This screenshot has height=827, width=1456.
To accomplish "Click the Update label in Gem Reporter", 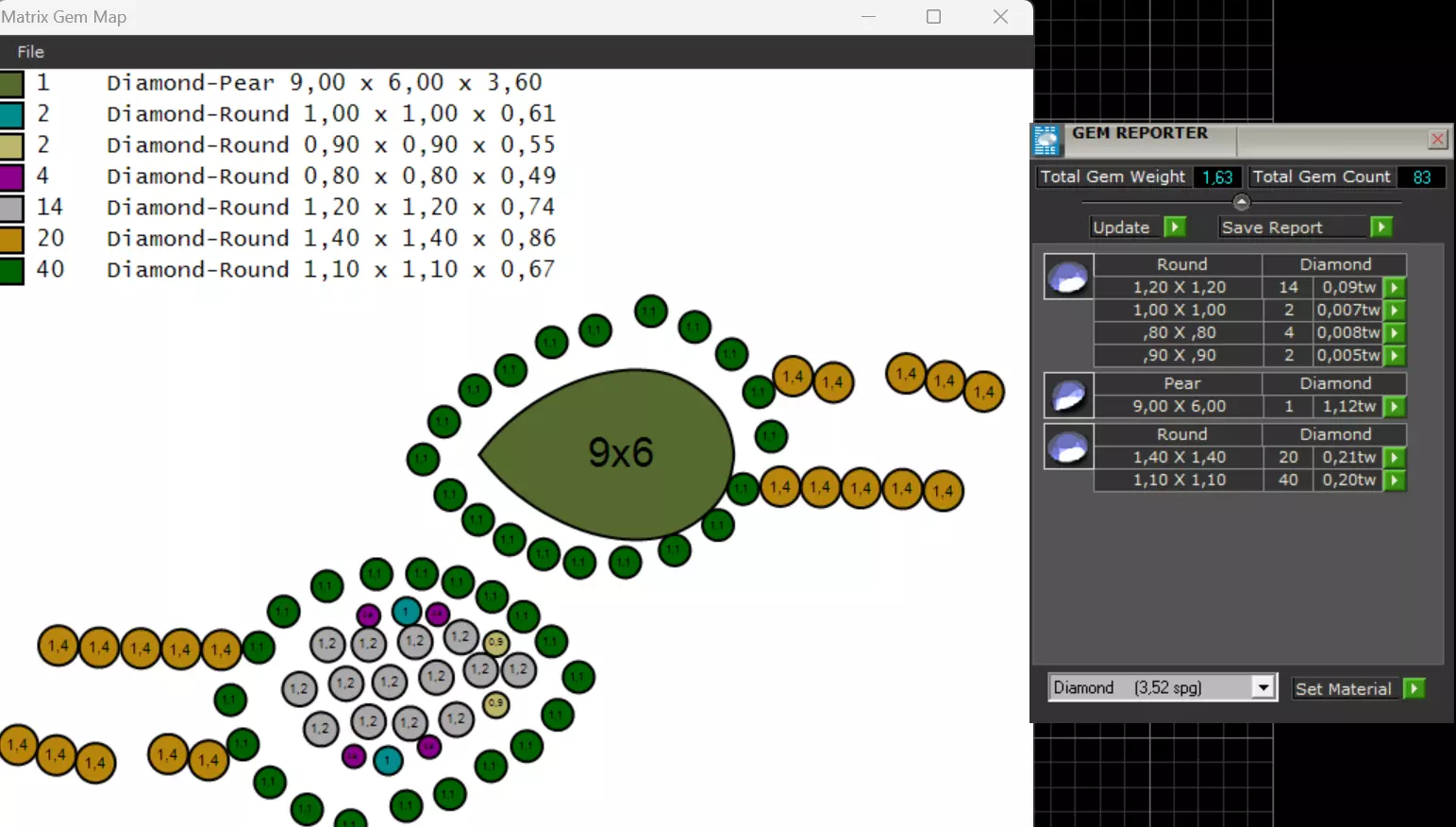I will (1121, 228).
